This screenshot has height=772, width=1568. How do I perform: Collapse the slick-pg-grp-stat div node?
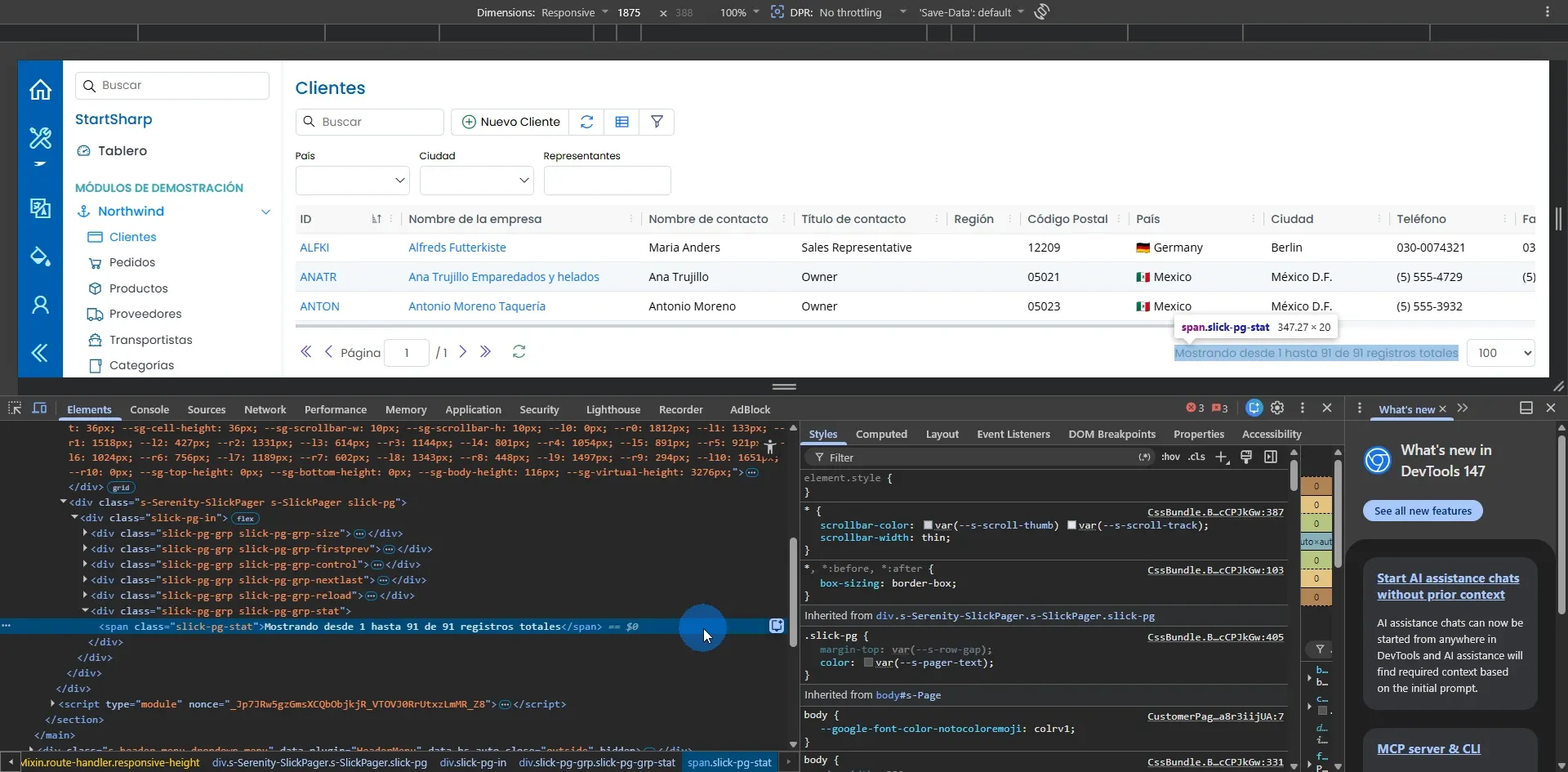point(85,610)
